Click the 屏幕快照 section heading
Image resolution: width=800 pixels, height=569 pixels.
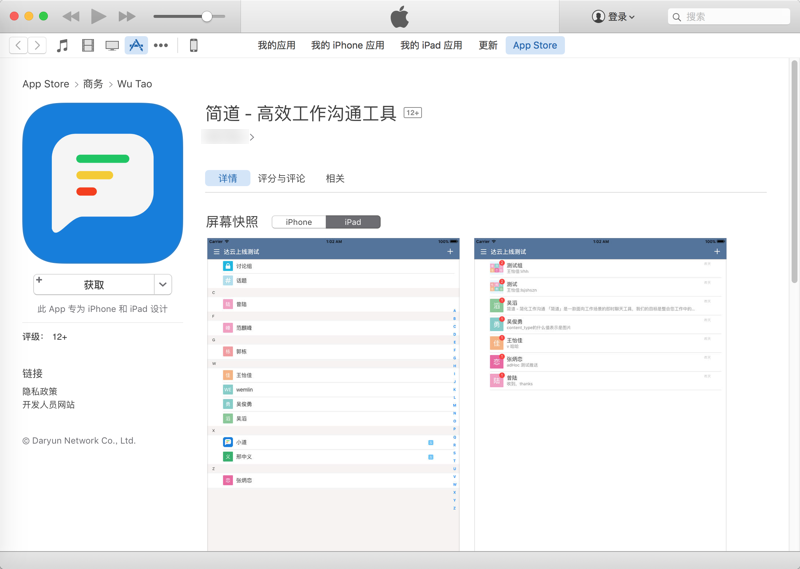pos(232,221)
